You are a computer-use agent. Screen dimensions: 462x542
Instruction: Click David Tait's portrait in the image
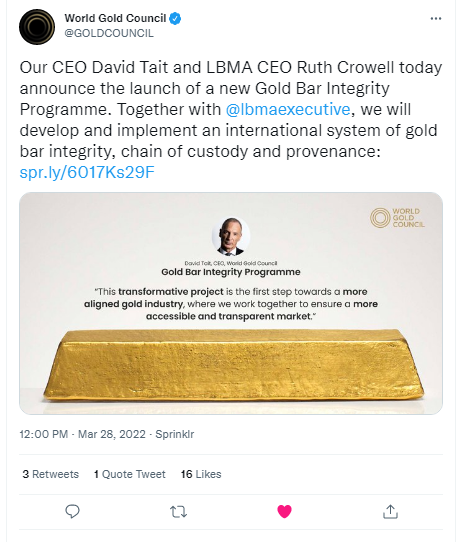tap(231, 236)
